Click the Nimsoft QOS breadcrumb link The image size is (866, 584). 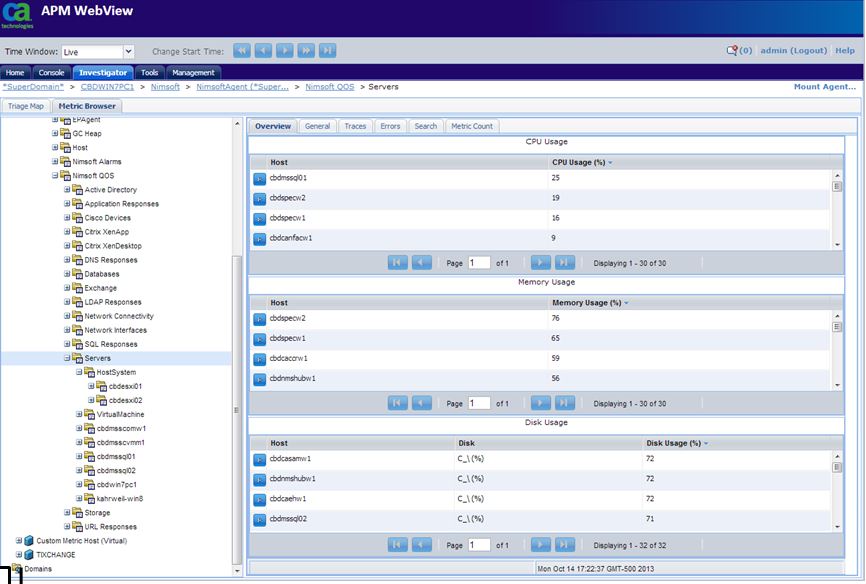[330, 87]
